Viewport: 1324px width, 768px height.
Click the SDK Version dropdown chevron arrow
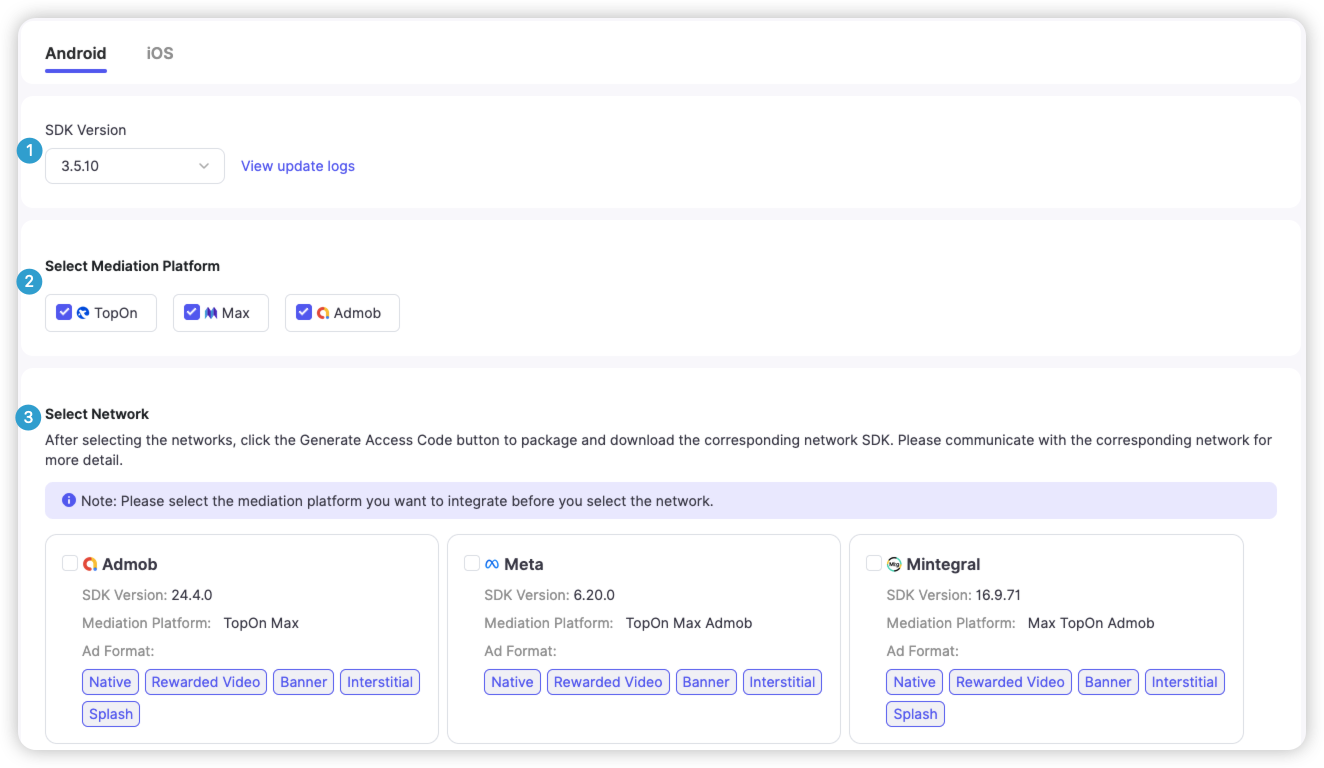click(204, 166)
